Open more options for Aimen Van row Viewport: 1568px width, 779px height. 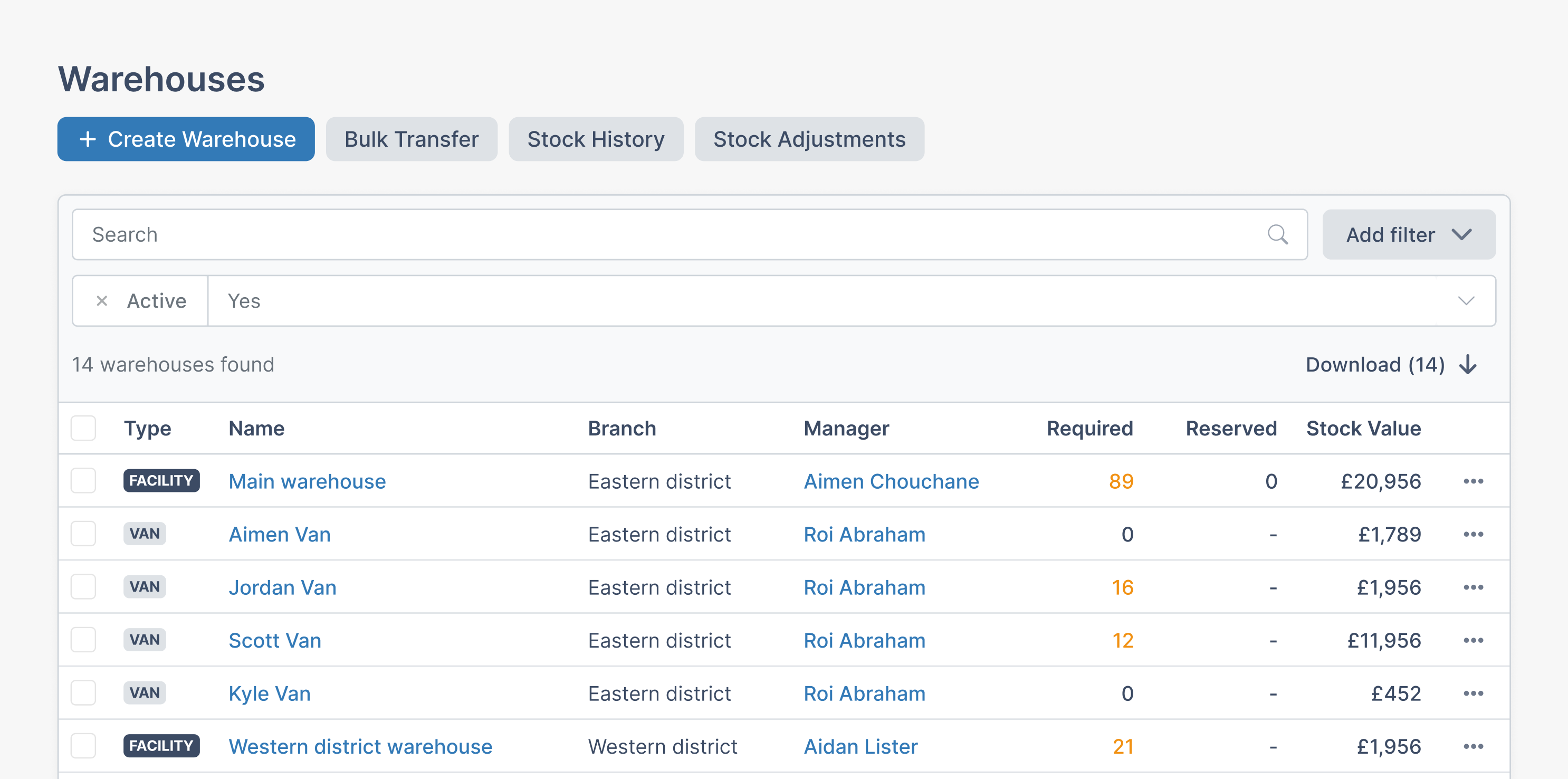[1473, 534]
